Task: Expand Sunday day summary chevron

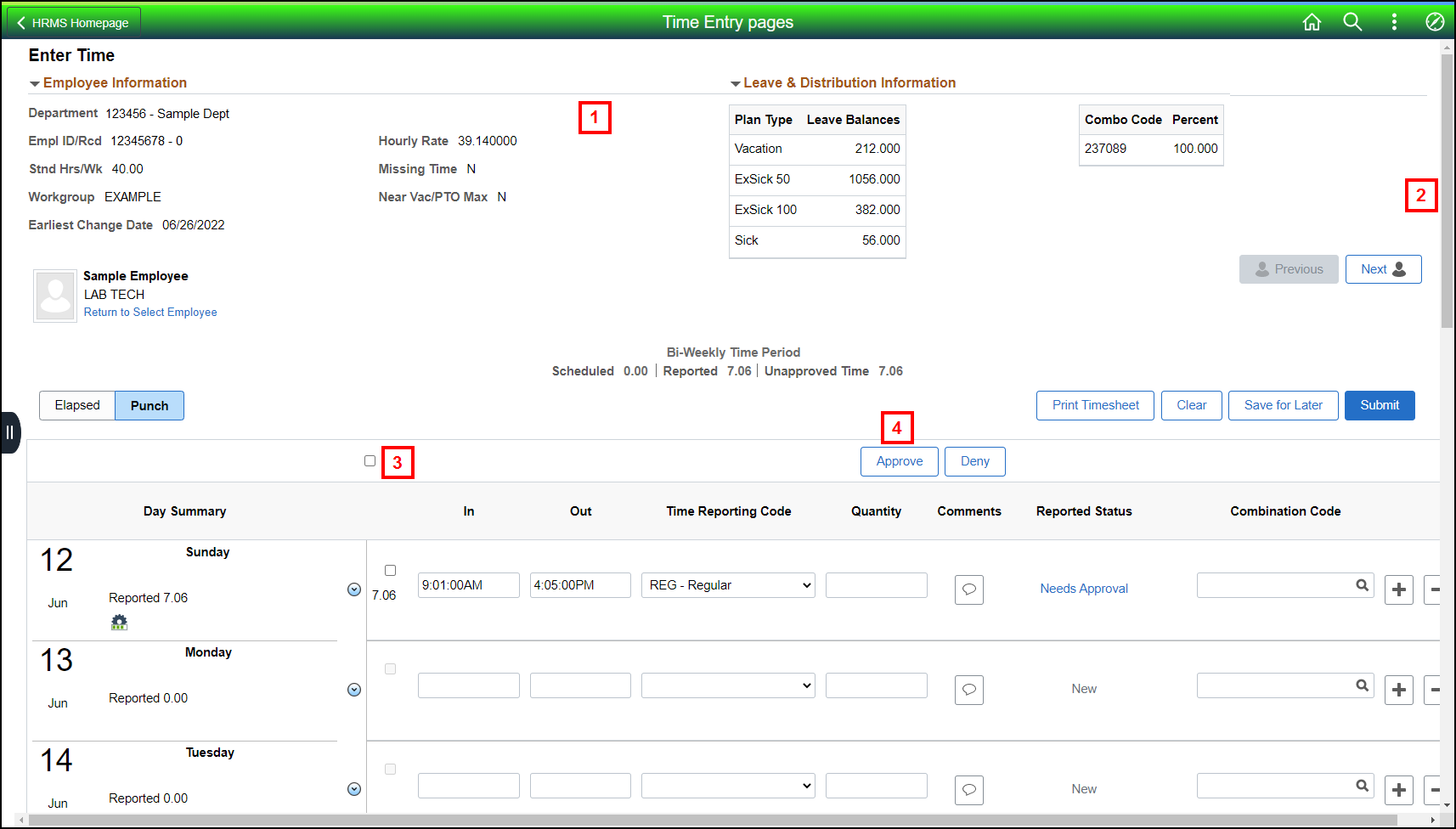Action: coord(354,589)
